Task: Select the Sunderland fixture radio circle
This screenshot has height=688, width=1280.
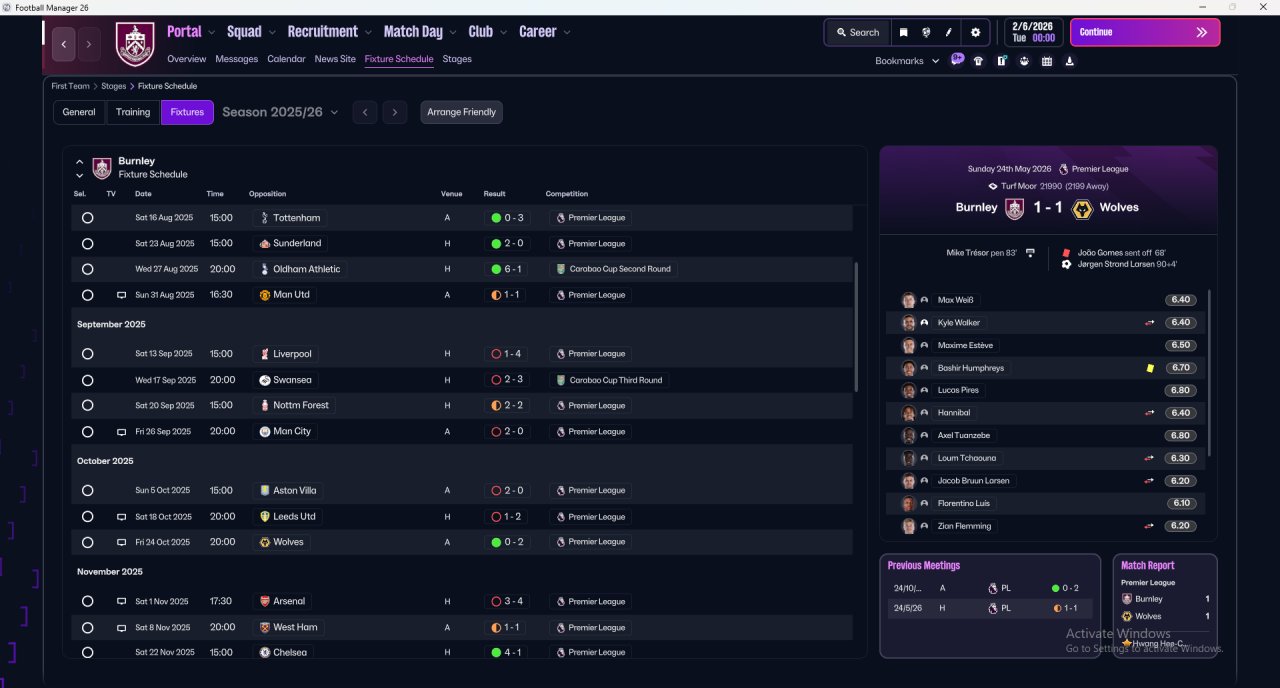Action: point(87,243)
